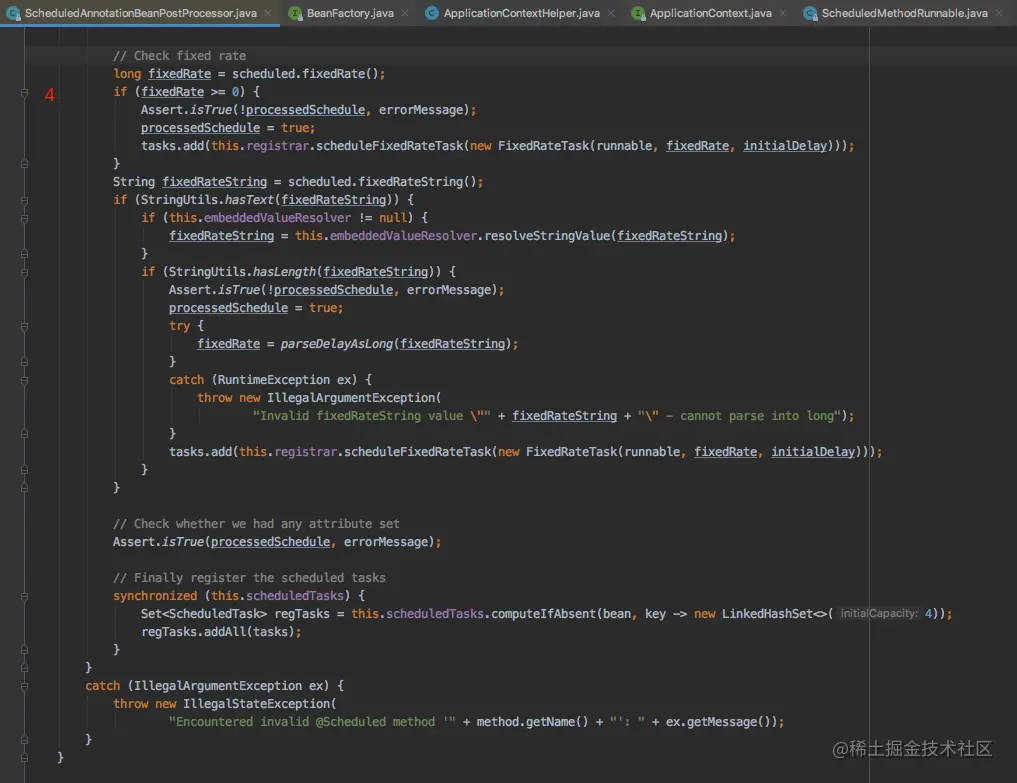Viewport: 1017px width, 783px height.
Task: Open the ApplicationContextHelper.java tab
Action: coord(521,13)
